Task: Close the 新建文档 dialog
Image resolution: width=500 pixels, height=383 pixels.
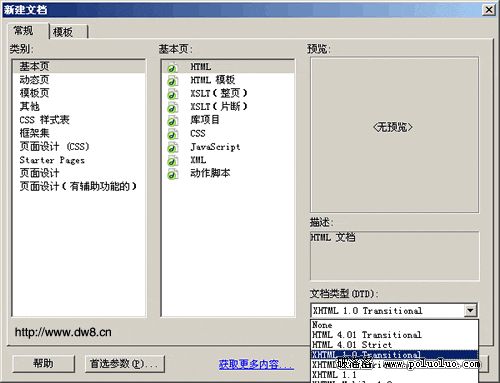Action: coord(489,9)
